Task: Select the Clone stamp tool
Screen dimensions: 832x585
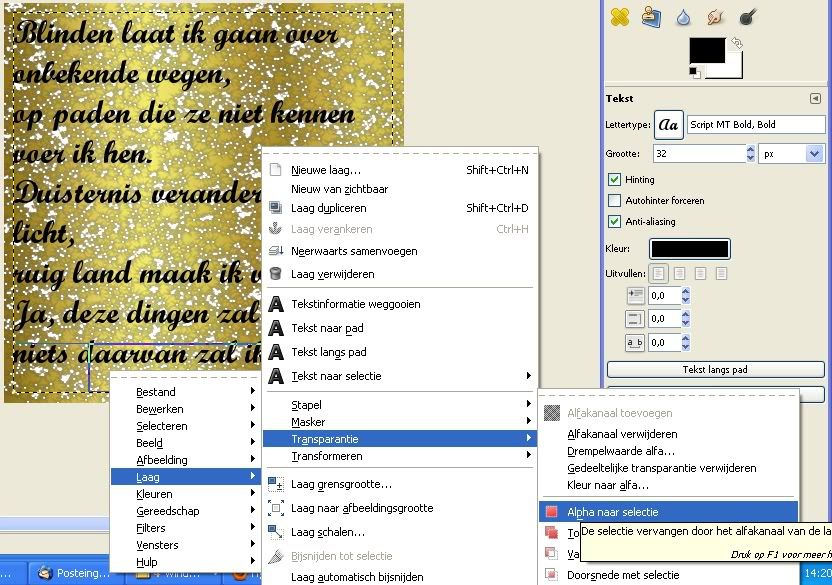Action: (651, 16)
